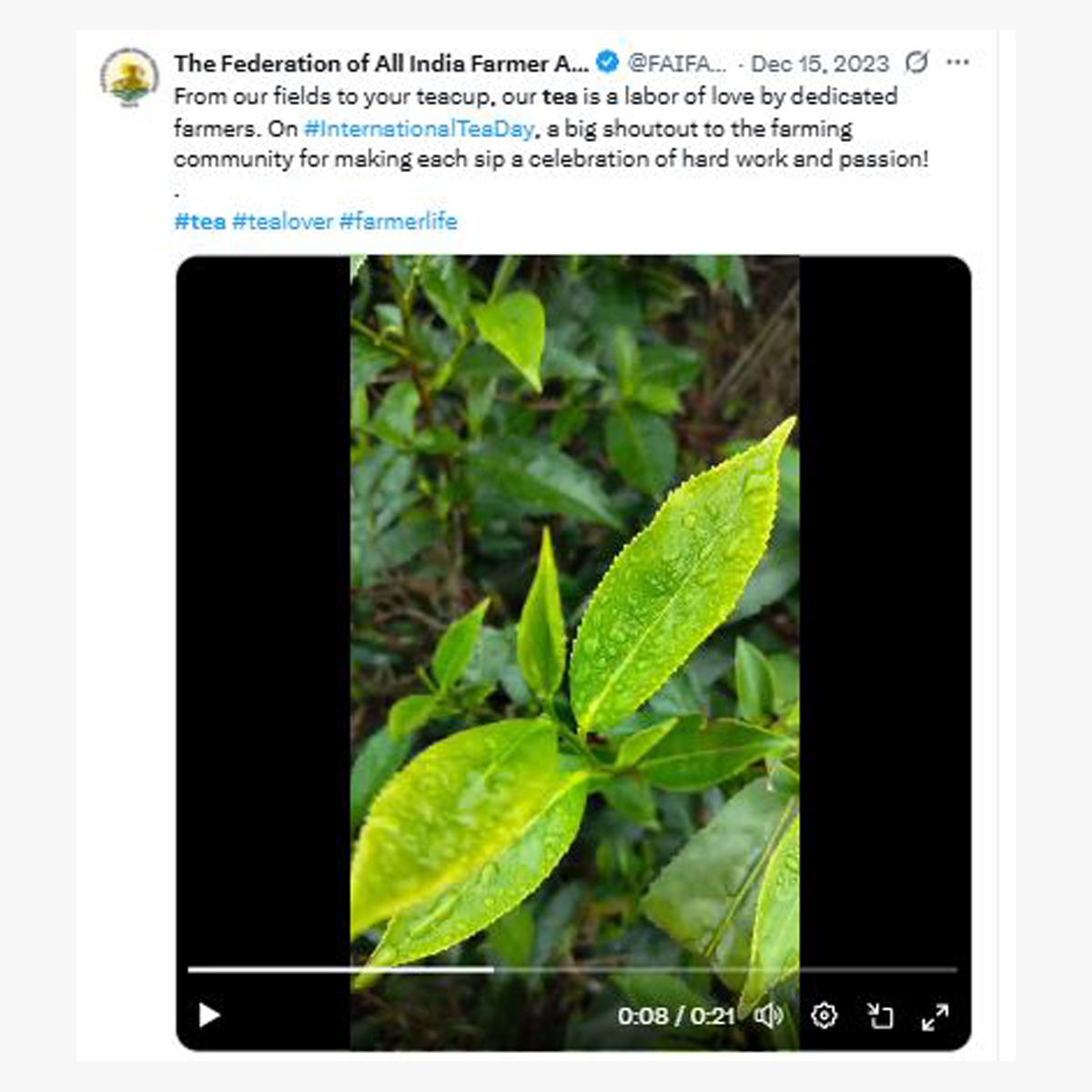Click the blue verified badge

click(607, 63)
